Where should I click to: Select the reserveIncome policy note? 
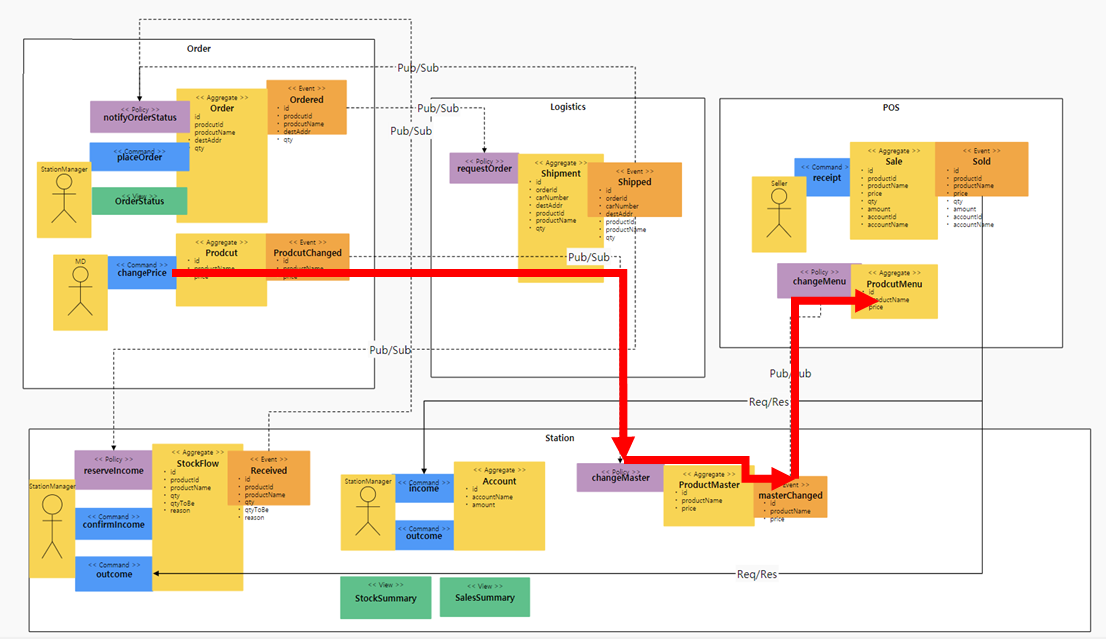point(112,467)
